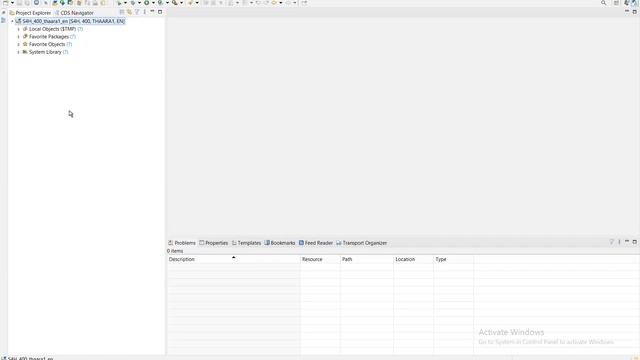The width and height of the screenshot is (640, 360).
Task: Select Favorite Objects tree item
Action: click(x=47, y=44)
